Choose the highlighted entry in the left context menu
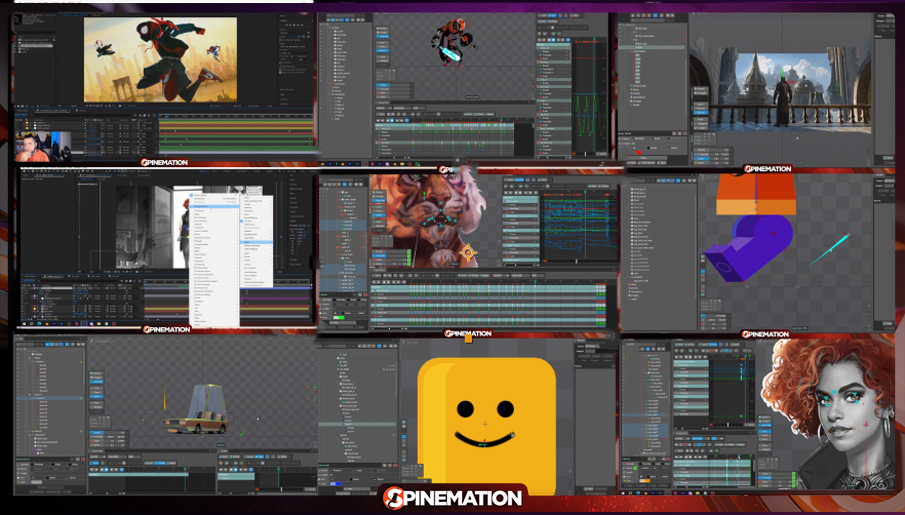The image size is (905, 515). click(214, 206)
